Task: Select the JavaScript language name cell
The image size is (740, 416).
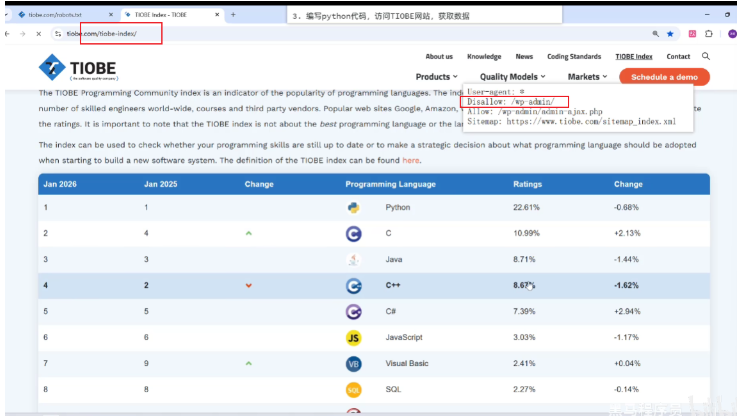Action: 404,337
